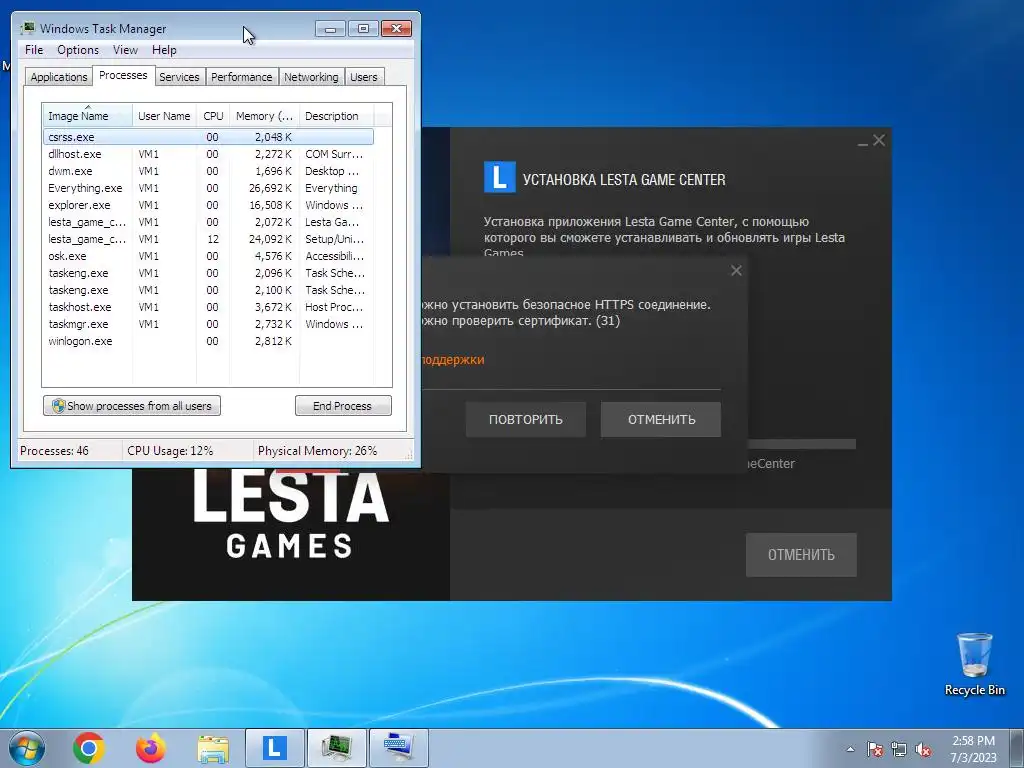Close the HTTPS error dialog
Viewport: 1024px width, 768px height.
click(x=736, y=270)
